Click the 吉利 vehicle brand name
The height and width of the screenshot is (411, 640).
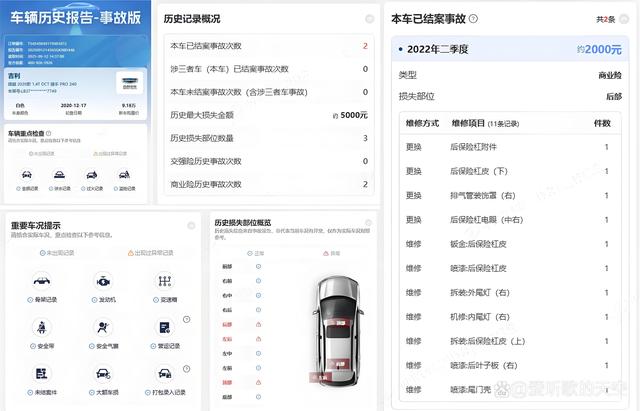tap(14, 76)
